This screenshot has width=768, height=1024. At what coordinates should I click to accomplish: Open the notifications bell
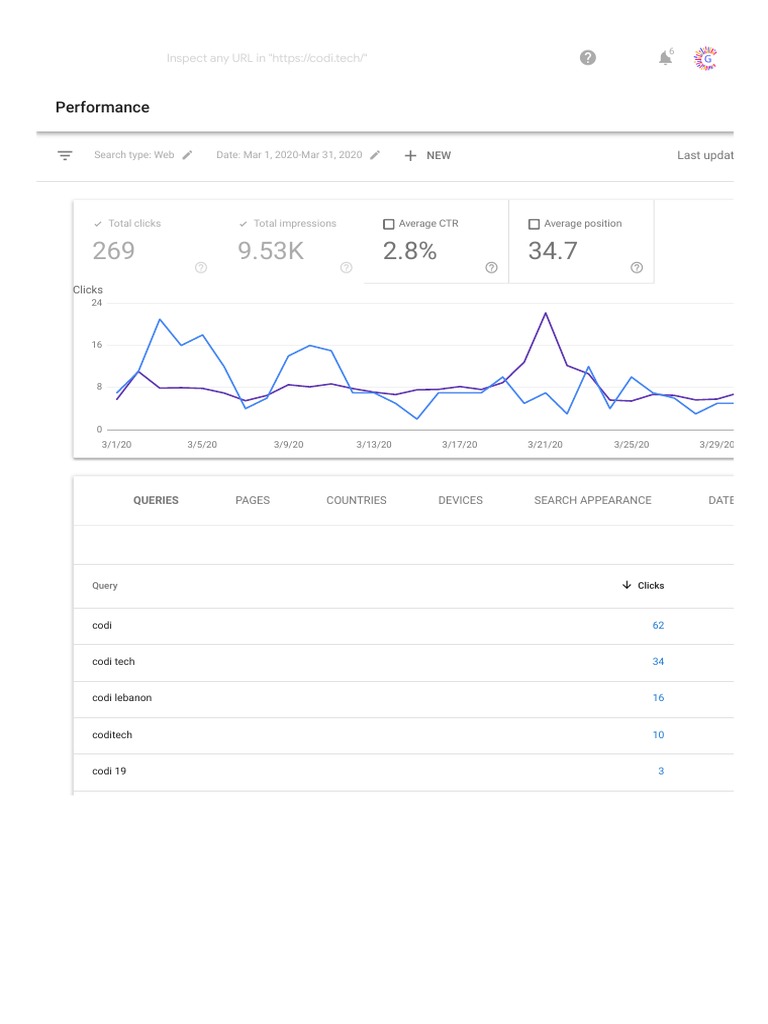665,58
